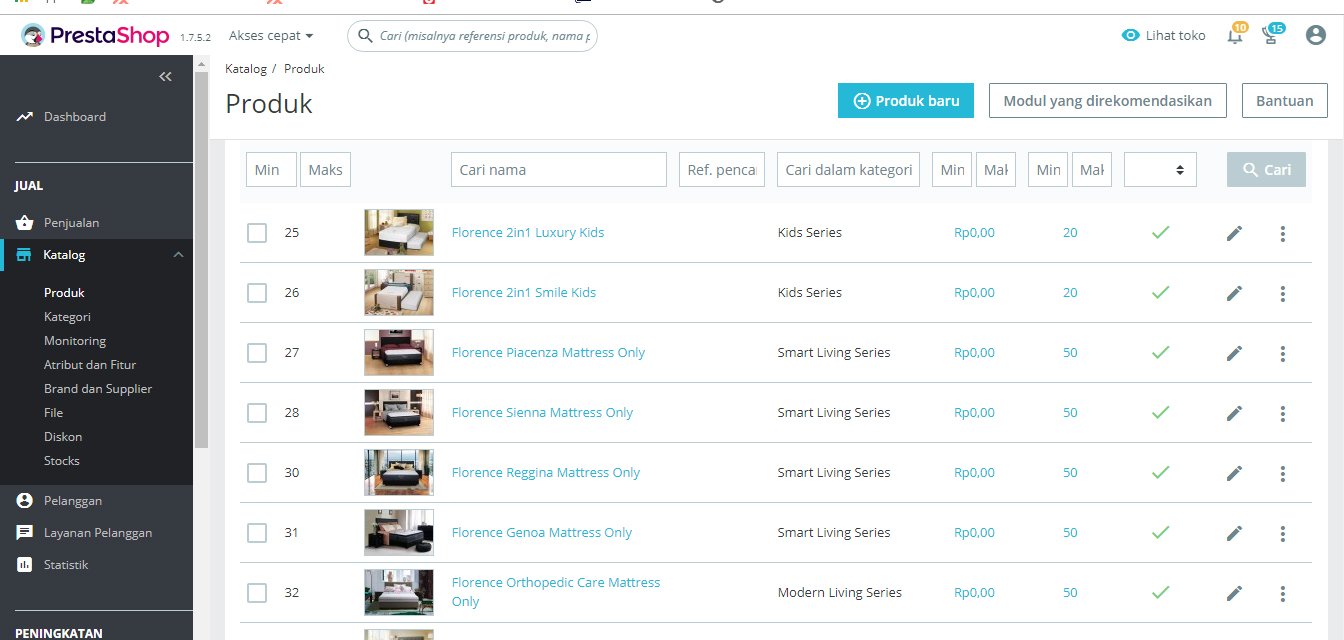This screenshot has width=1344, height=640.
Task: Open Atribut dan Fitur submenu item
Action: pos(90,365)
